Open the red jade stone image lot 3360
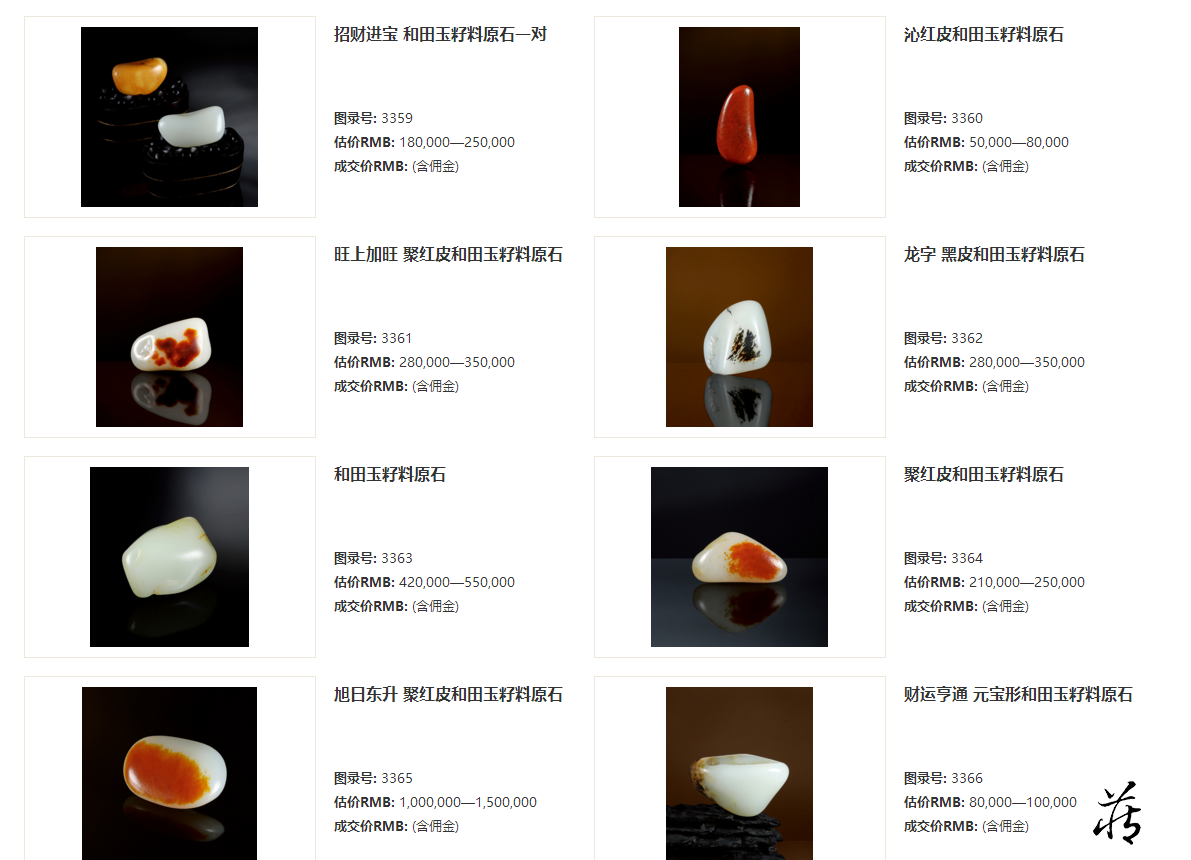This screenshot has height=860, width=1191. pyautogui.click(x=739, y=117)
